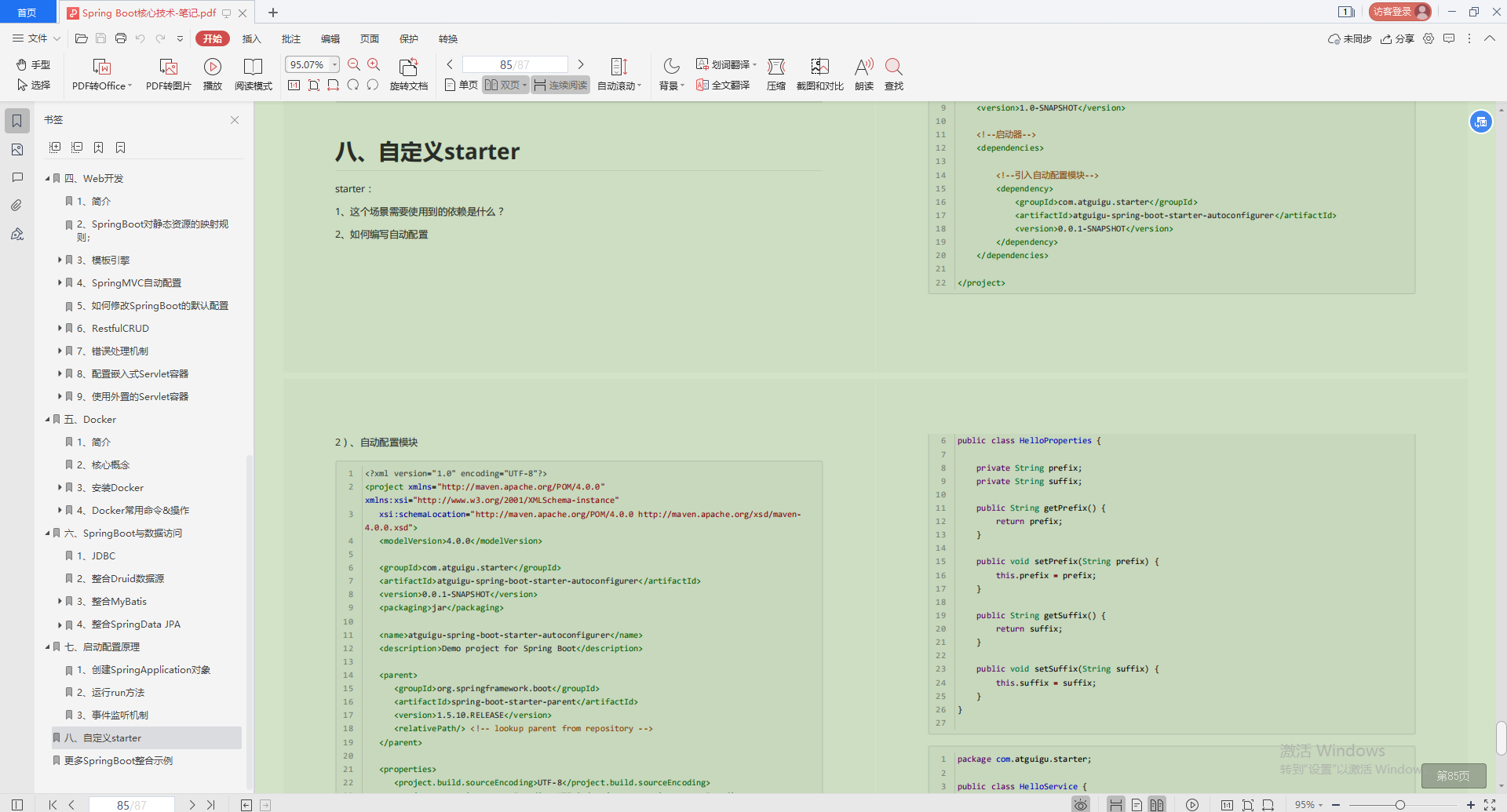The width and height of the screenshot is (1507, 812).
Task: Open the zoom percentage dropdown
Action: tap(335, 64)
